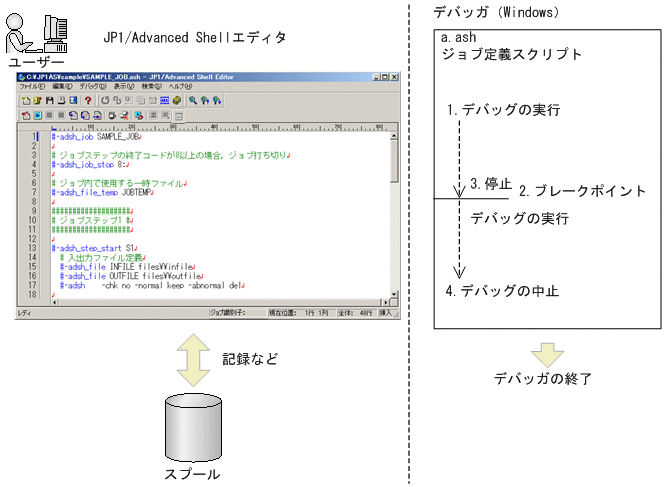664x487 pixels.
Task: Click the editor vertical scrollbar down arrow
Action: [x=394, y=294]
